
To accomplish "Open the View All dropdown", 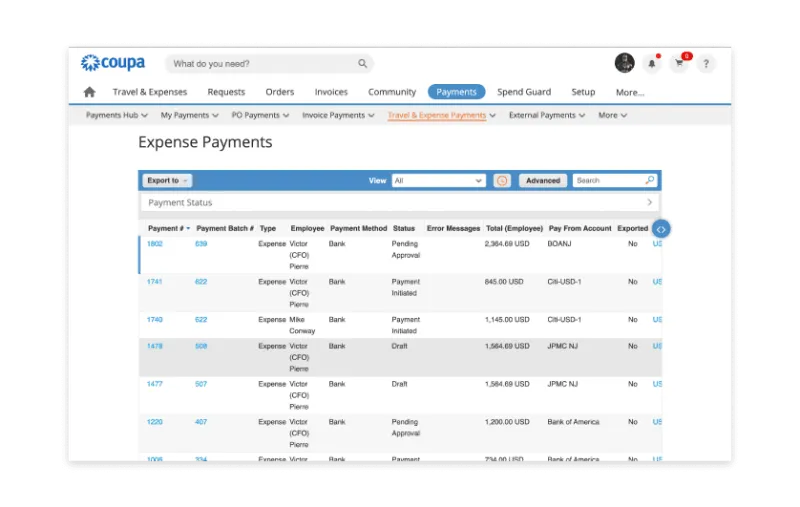I will (438, 181).
